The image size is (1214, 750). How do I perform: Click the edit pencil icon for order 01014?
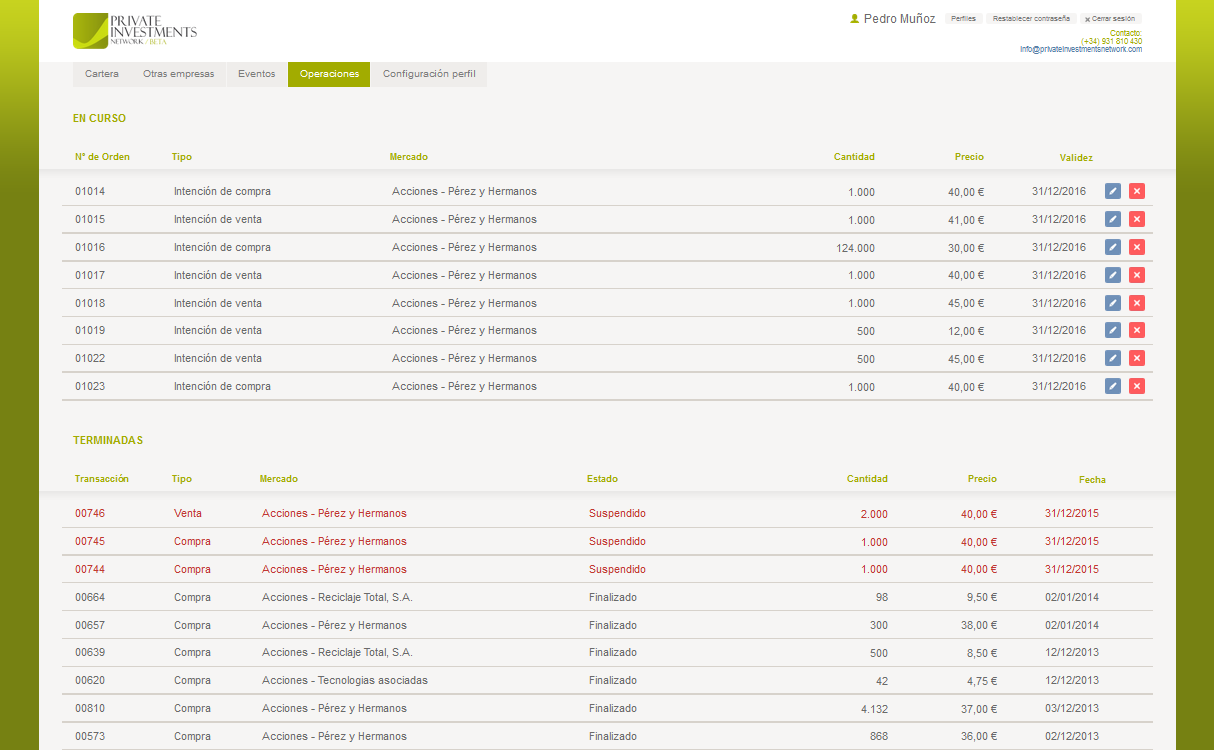tap(1113, 191)
